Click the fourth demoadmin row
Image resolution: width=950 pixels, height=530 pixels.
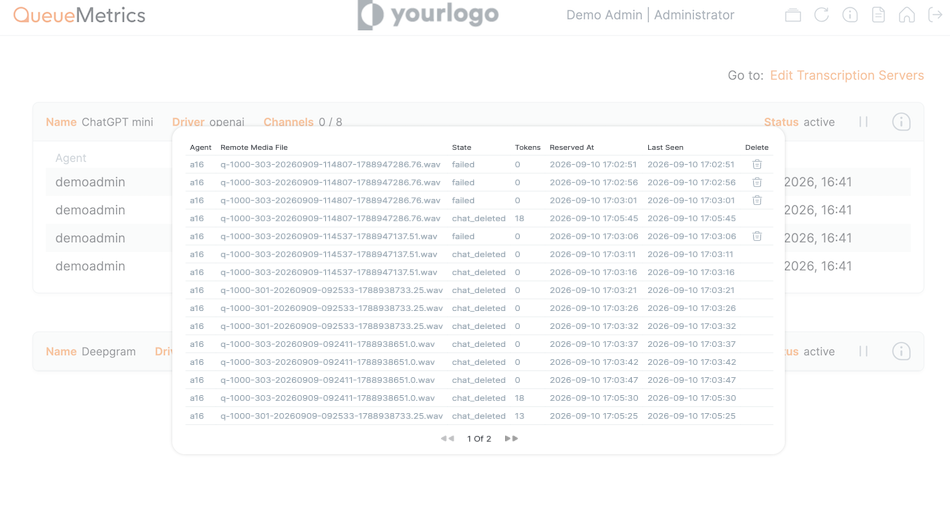[x=90, y=266]
